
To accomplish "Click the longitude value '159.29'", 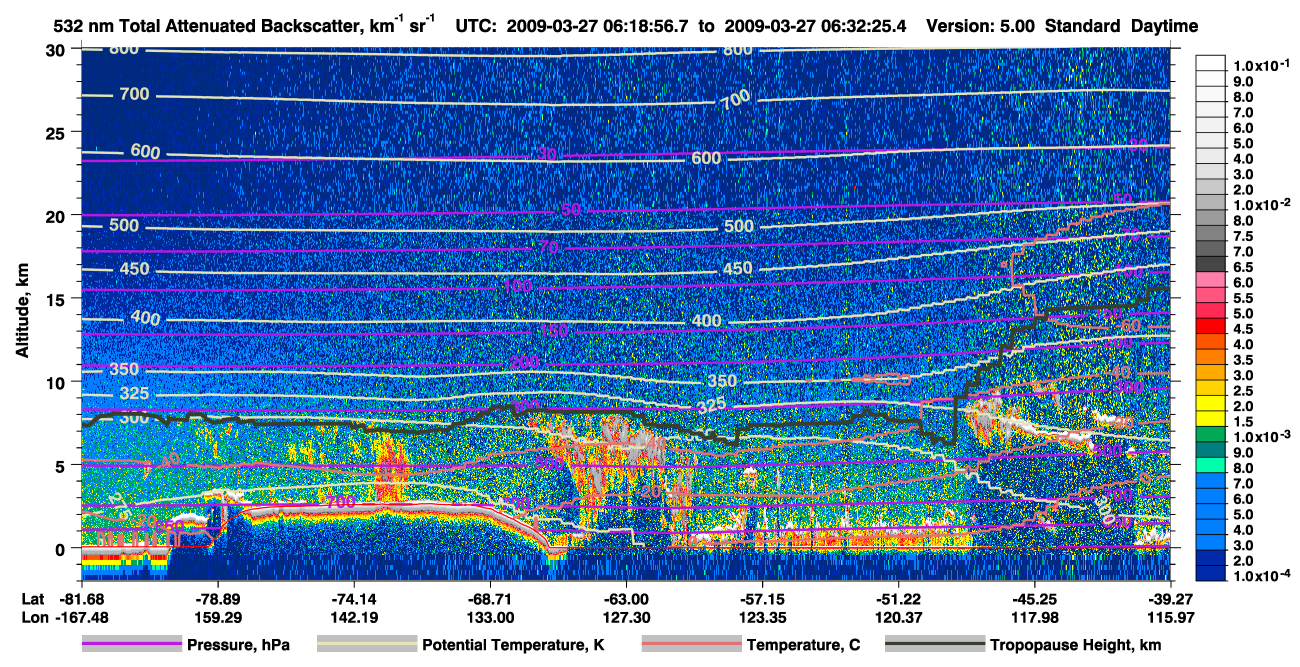I will (217, 617).
